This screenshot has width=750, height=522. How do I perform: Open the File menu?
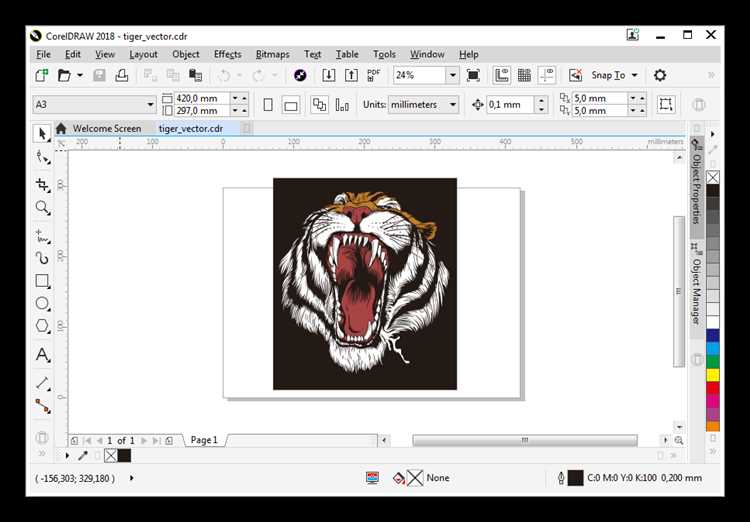tap(43, 55)
